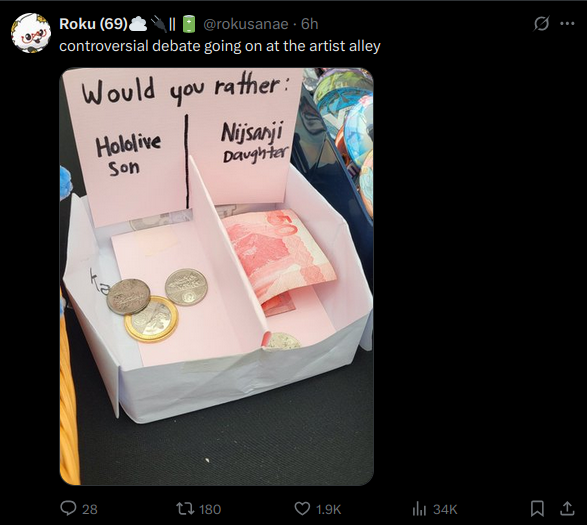
Task: Open the attached would-you-rather photo
Action: click(x=217, y=276)
